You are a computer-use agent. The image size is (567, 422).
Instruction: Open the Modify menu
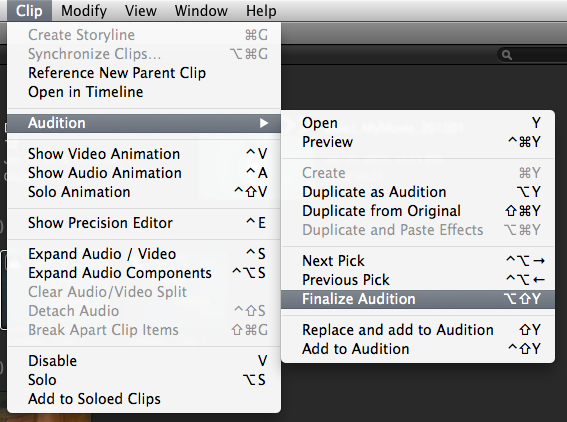84,10
